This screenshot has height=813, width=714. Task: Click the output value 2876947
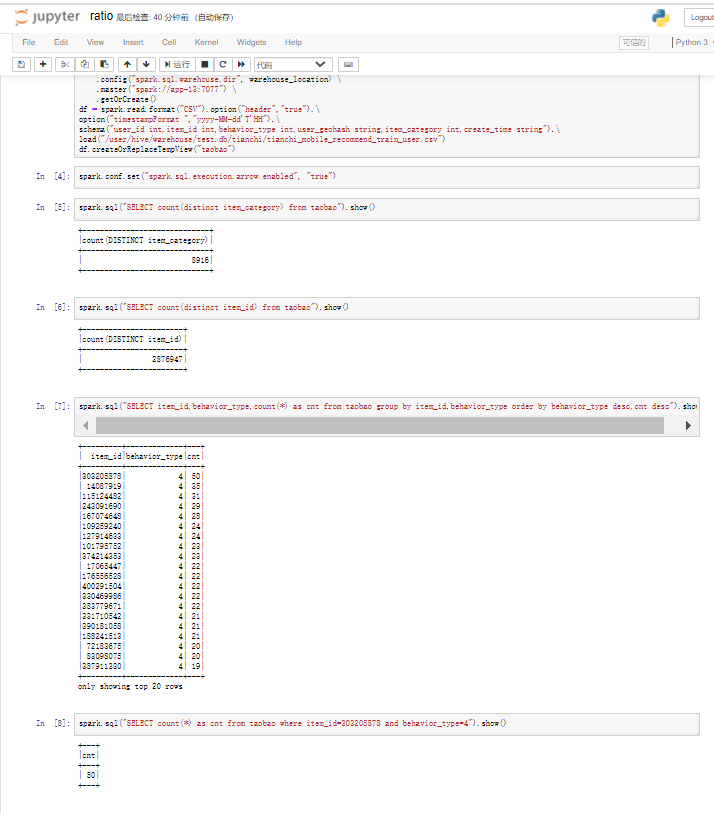pyautogui.click(x=167, y=359)
